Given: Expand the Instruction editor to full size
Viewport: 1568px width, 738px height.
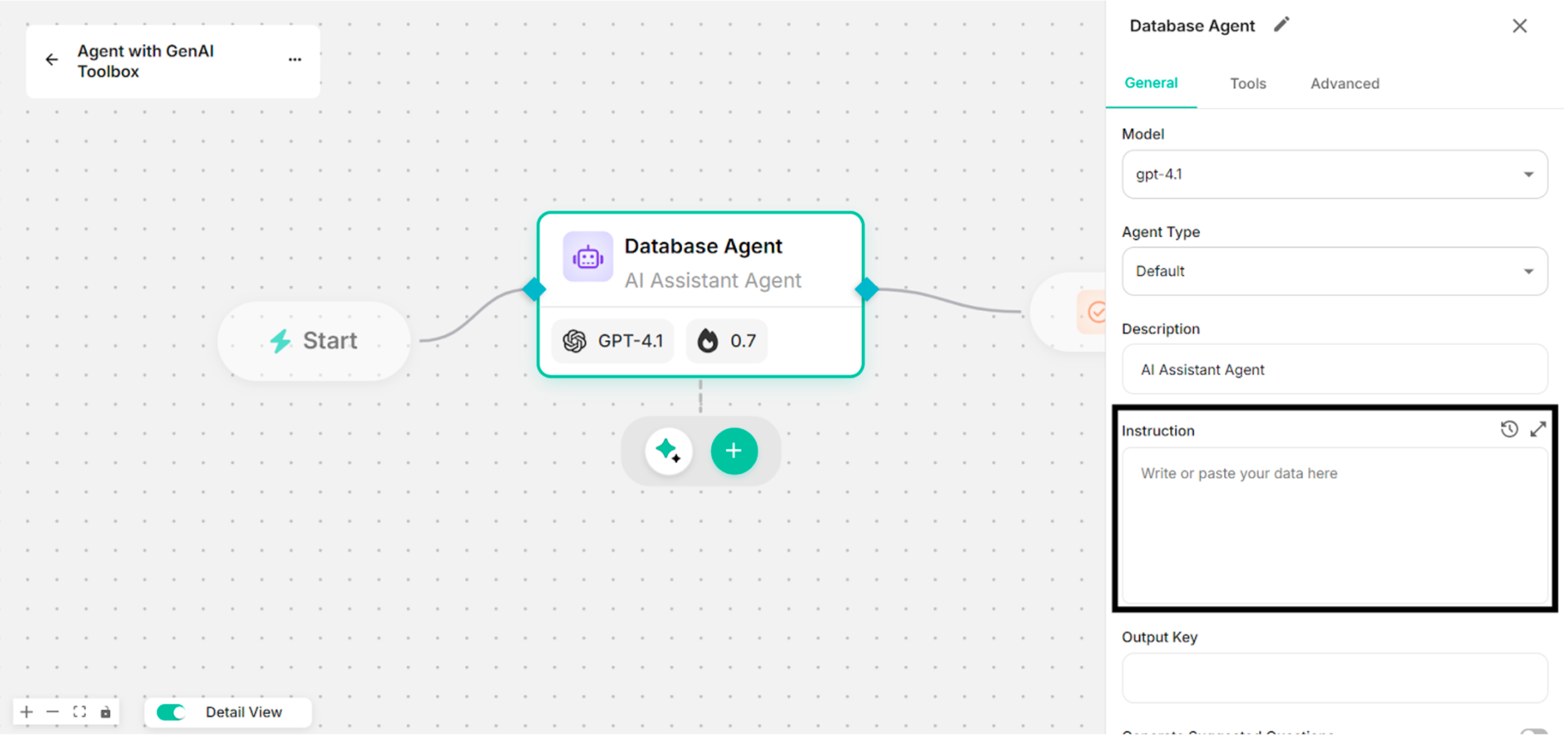Looking at the screenshot, I should point(1538,430).
